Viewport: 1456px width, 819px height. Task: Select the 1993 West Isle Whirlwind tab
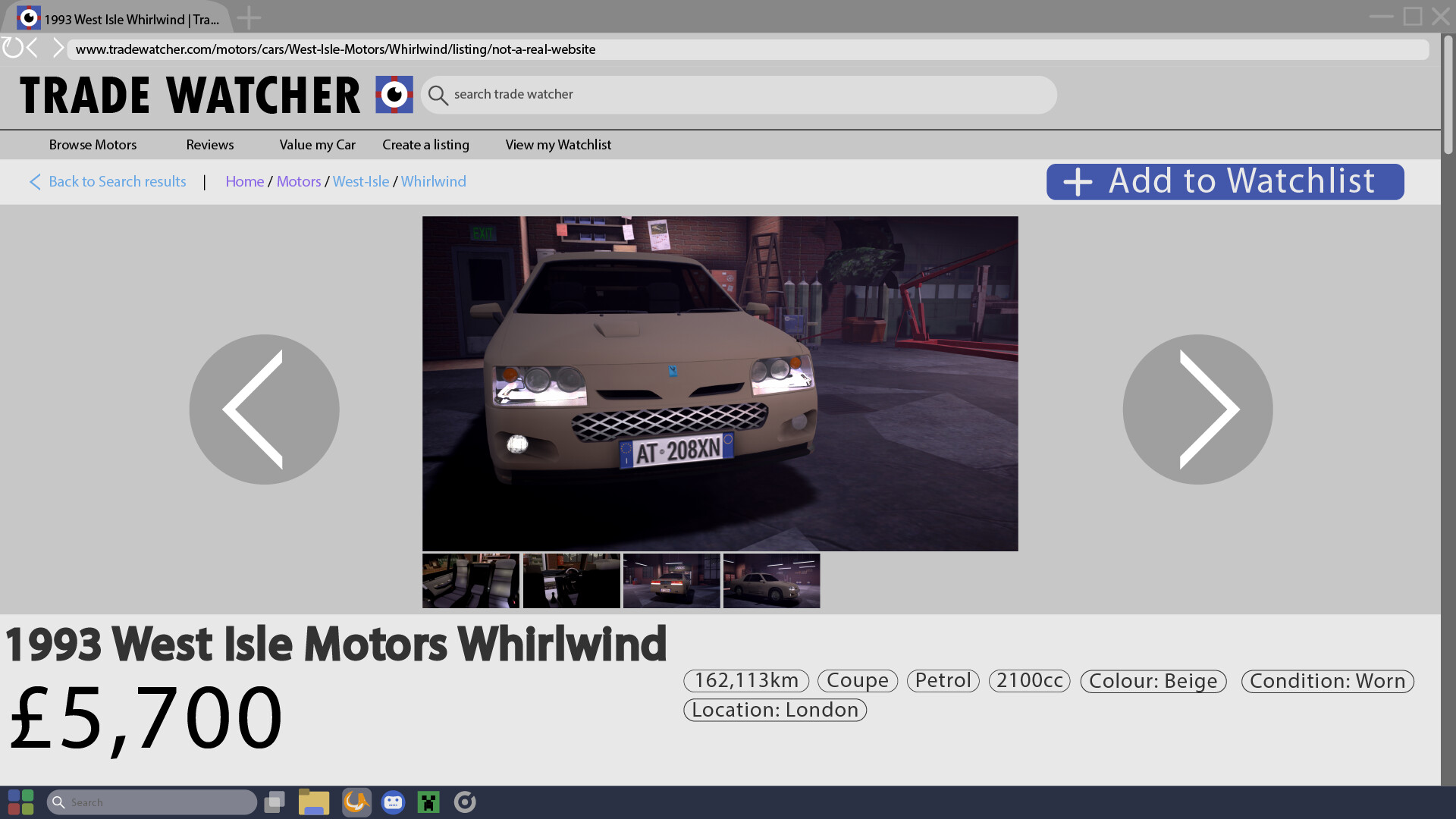coord(121,19)
